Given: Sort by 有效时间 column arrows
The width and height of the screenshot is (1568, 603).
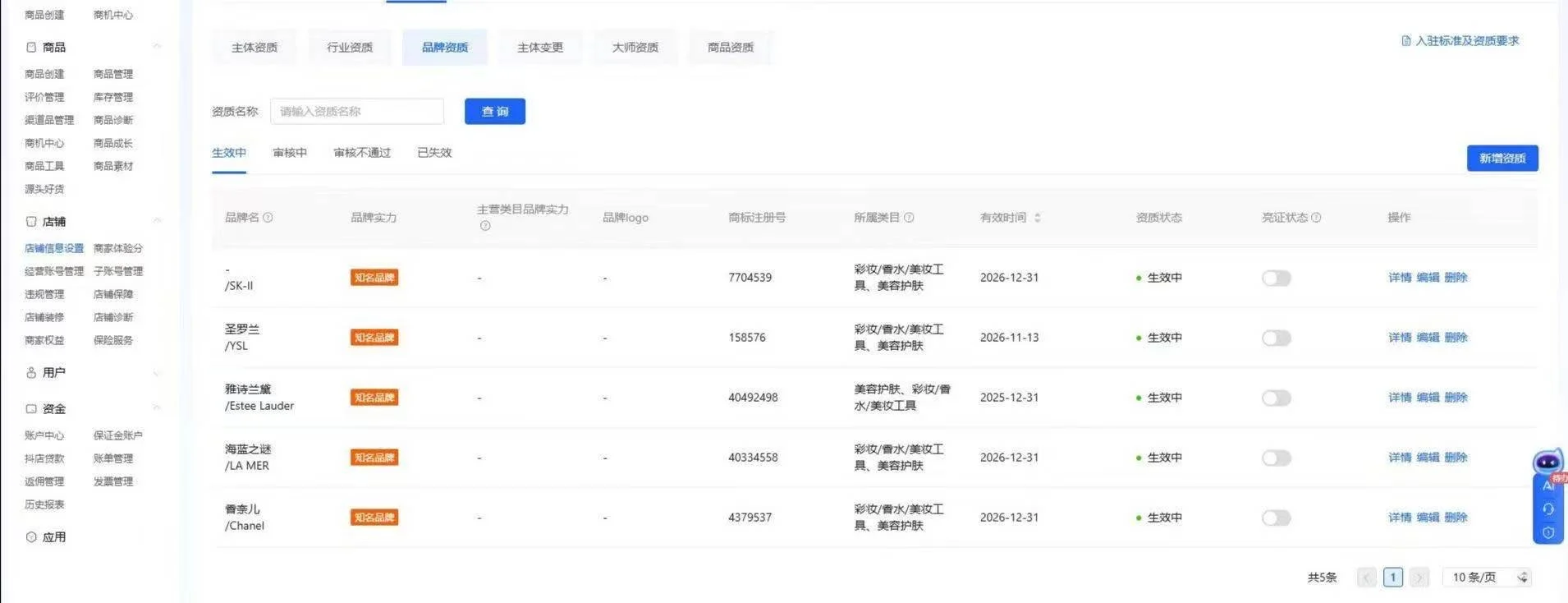Looking at the screenshot, I should 1037,218.
